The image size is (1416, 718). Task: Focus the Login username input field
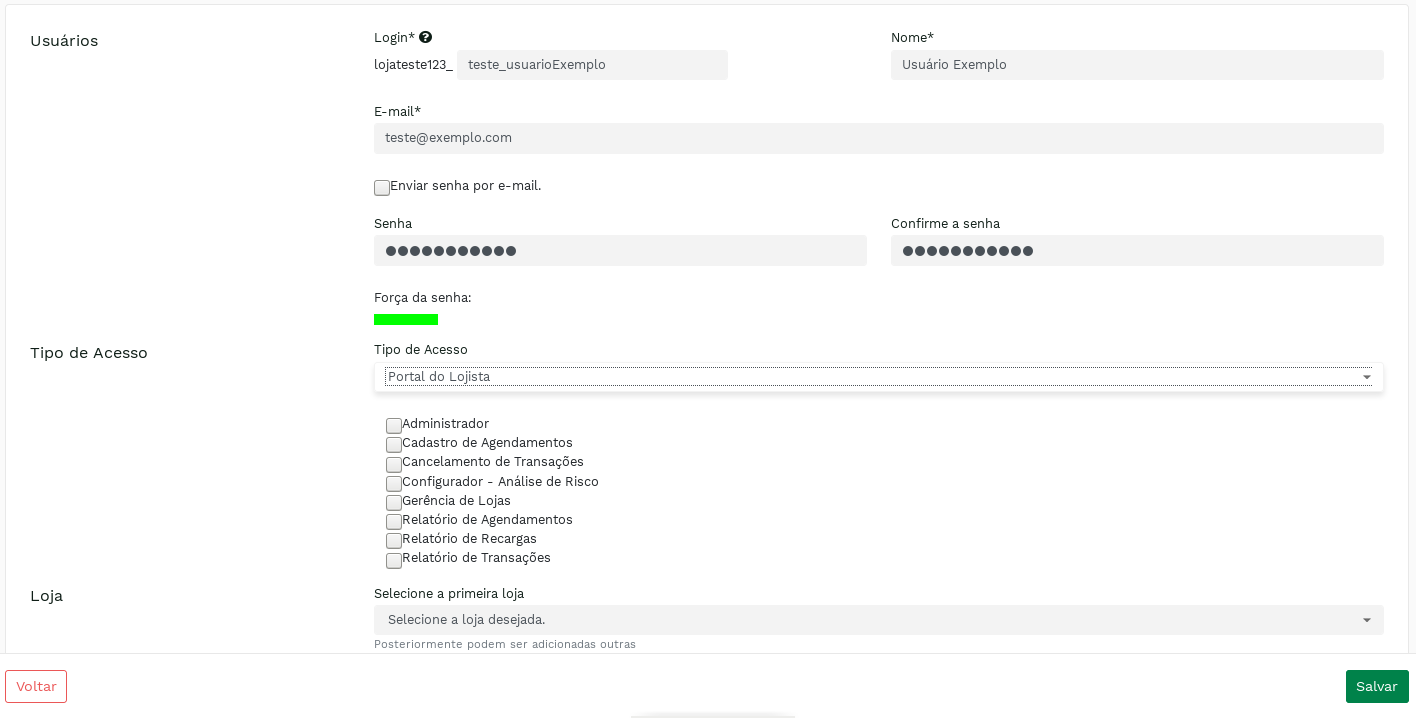[x=592, y=65]
